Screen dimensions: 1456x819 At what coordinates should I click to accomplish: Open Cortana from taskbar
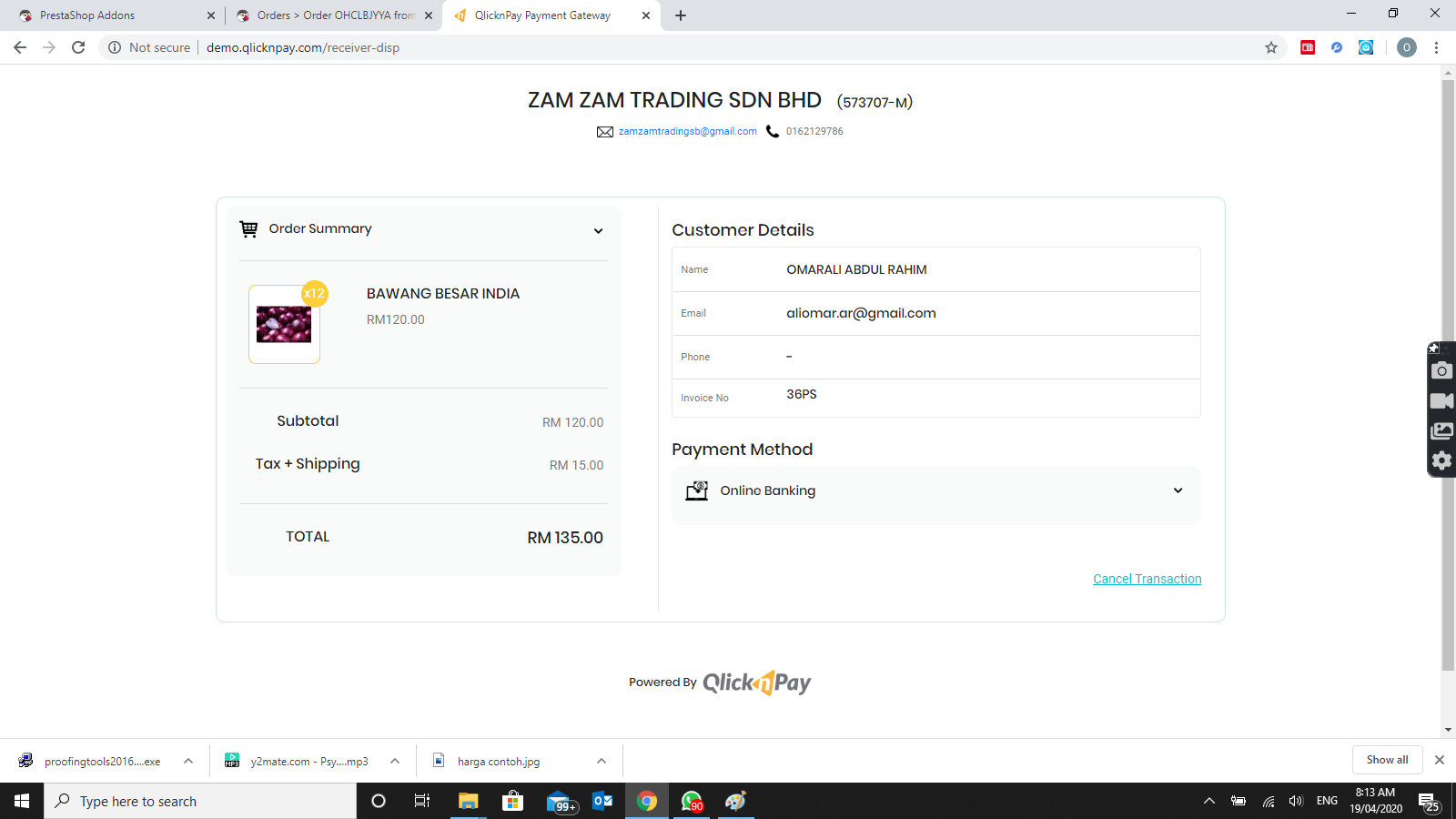[379, 801]
